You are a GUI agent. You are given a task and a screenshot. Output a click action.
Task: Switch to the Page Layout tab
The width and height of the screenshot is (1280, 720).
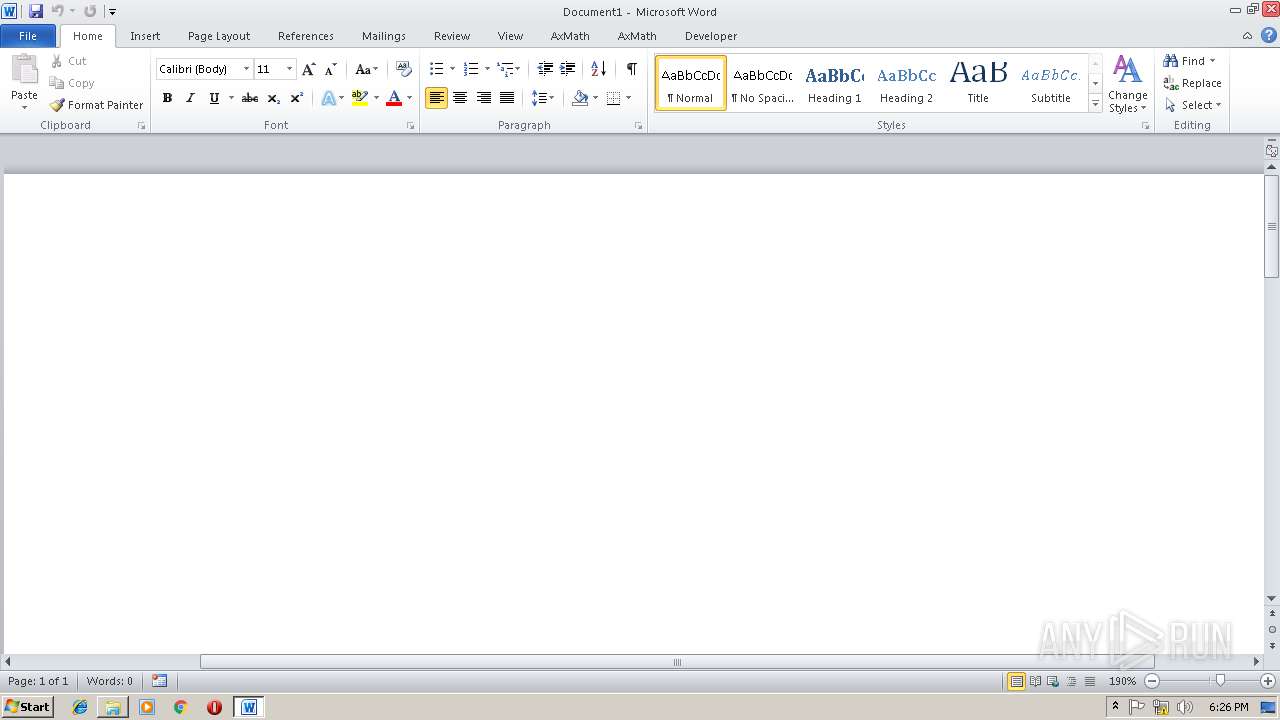[x=219, y=36]
